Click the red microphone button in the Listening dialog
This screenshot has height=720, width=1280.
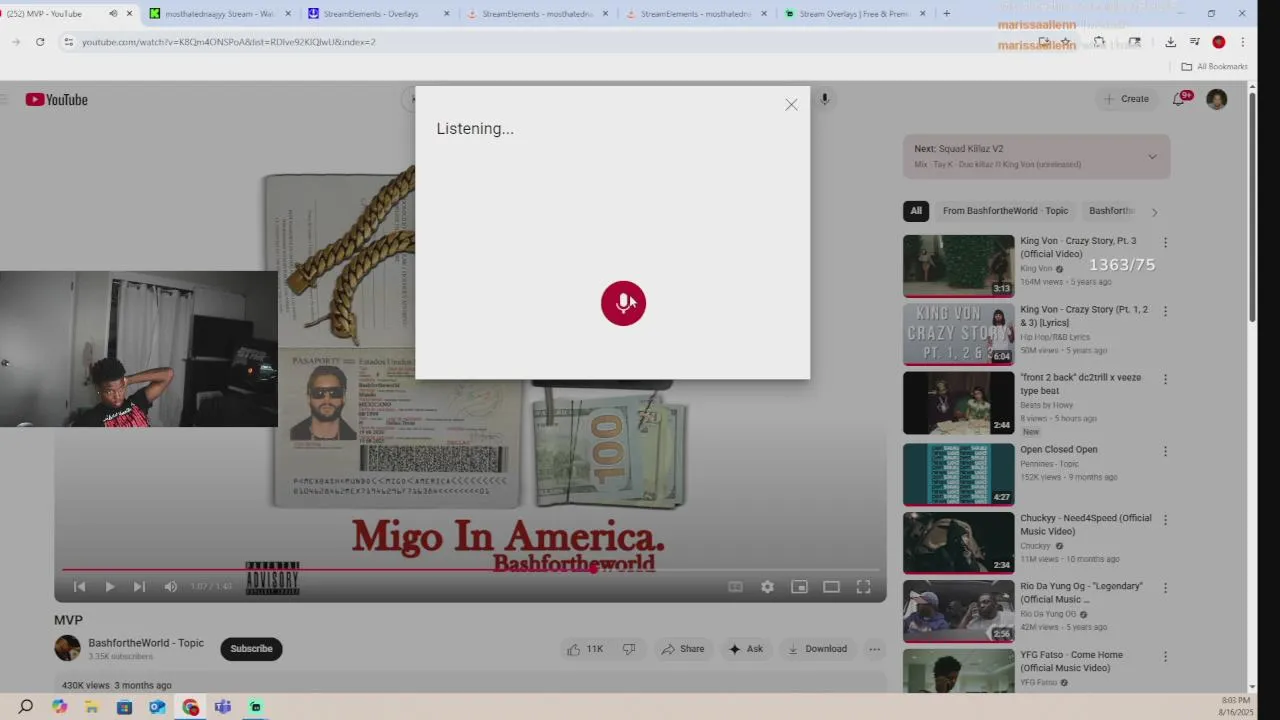[x=623, y=303]
